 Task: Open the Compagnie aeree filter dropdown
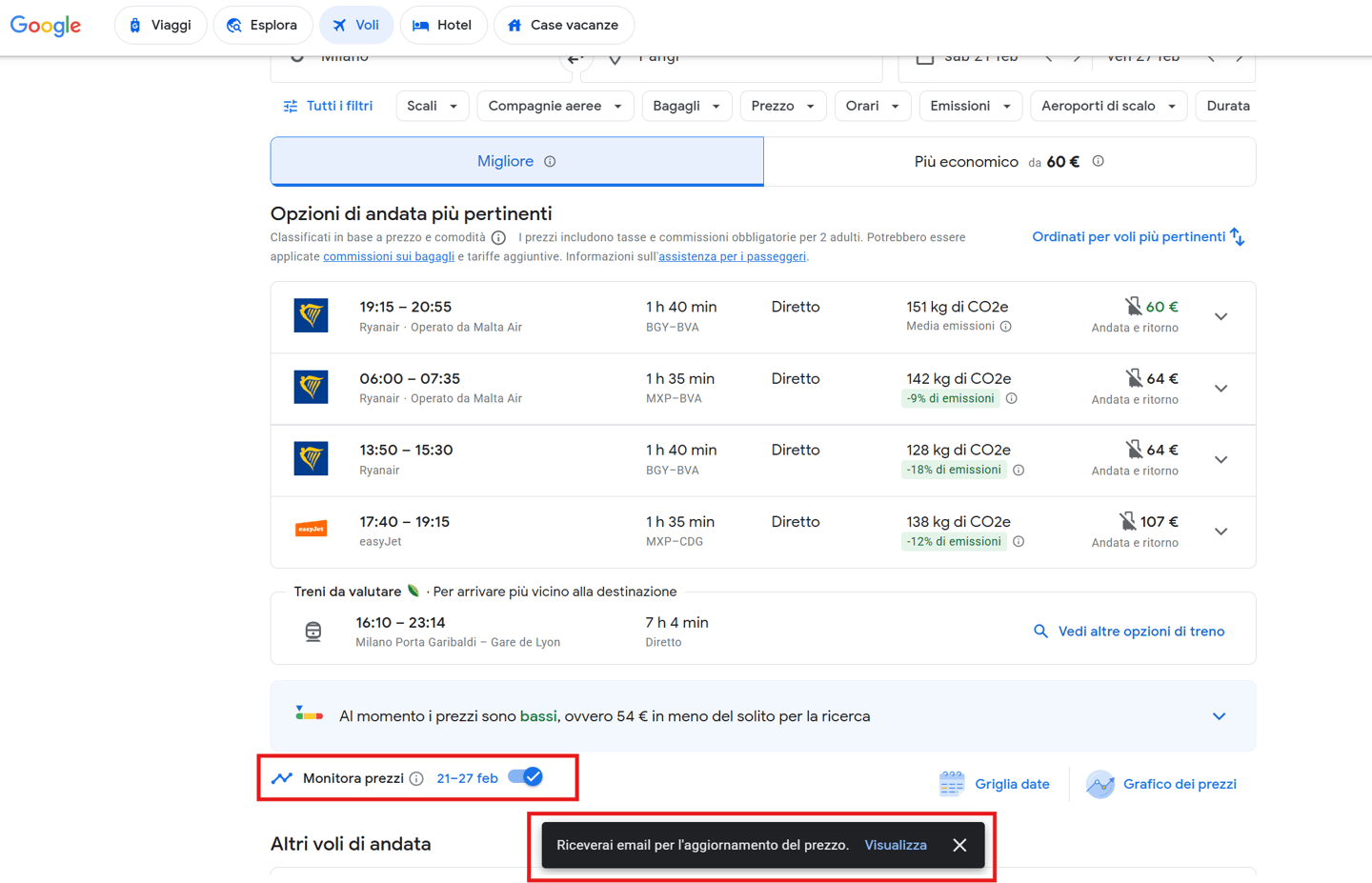pyautogui.click(x=555, y=106)
